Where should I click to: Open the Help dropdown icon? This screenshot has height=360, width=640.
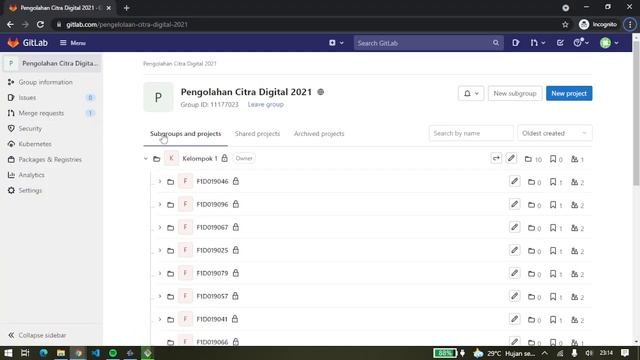(581, 43)
